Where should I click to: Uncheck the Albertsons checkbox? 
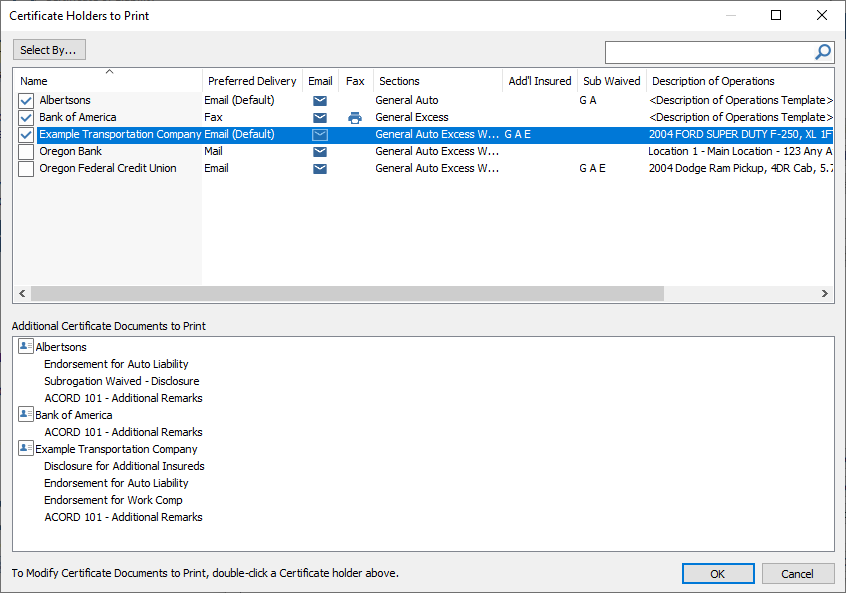(x=26, y=100)
